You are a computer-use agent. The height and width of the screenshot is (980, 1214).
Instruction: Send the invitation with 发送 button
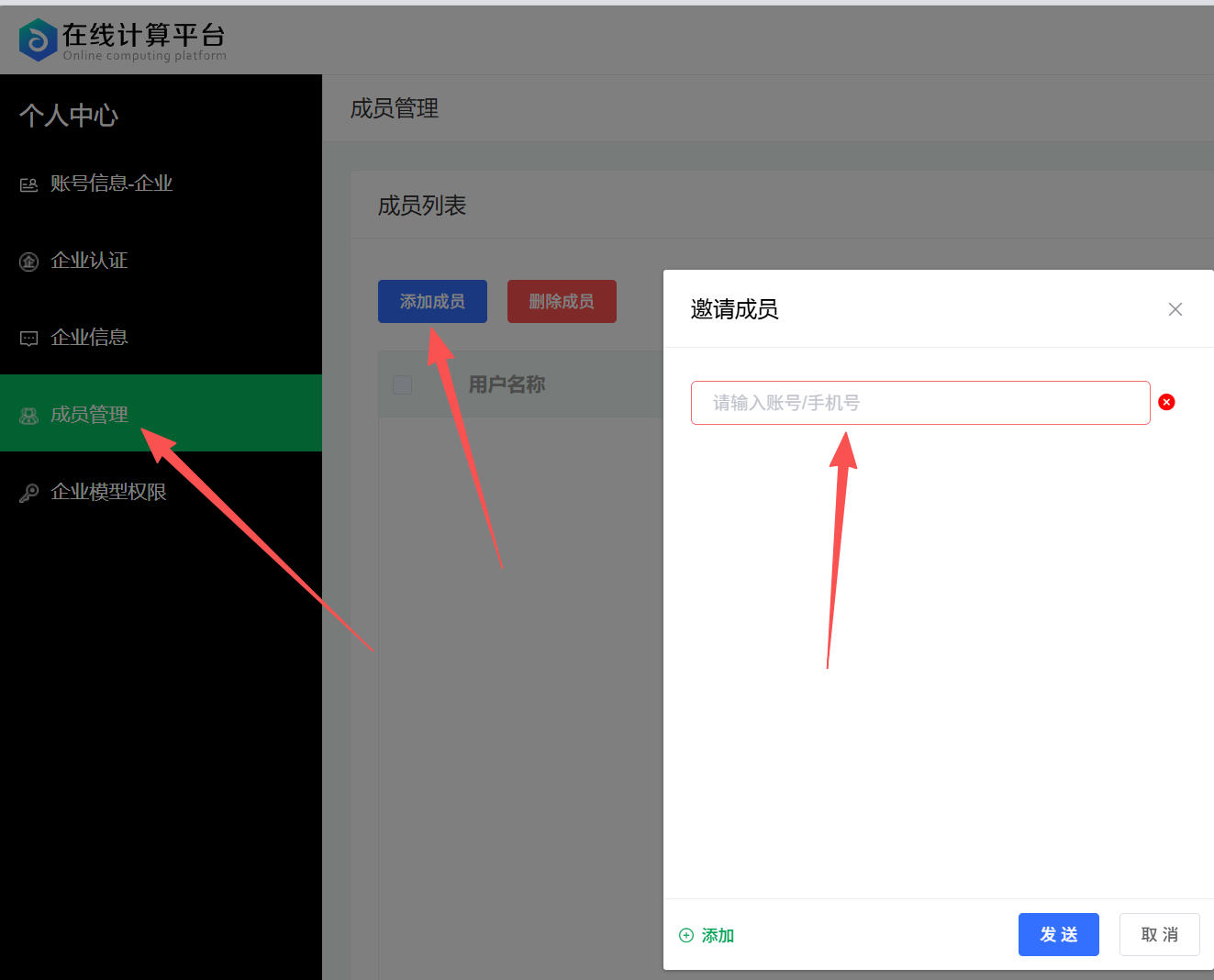click(1058, 934)
